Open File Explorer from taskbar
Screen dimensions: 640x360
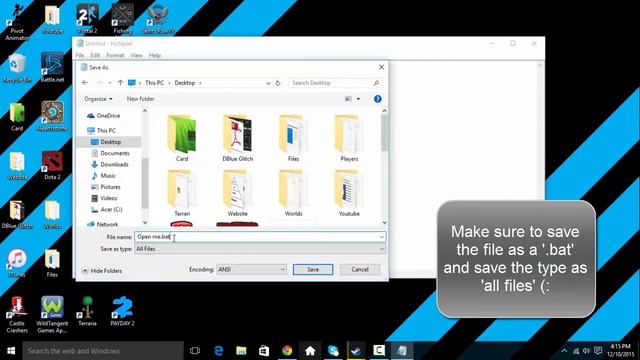tap(241, 351)
